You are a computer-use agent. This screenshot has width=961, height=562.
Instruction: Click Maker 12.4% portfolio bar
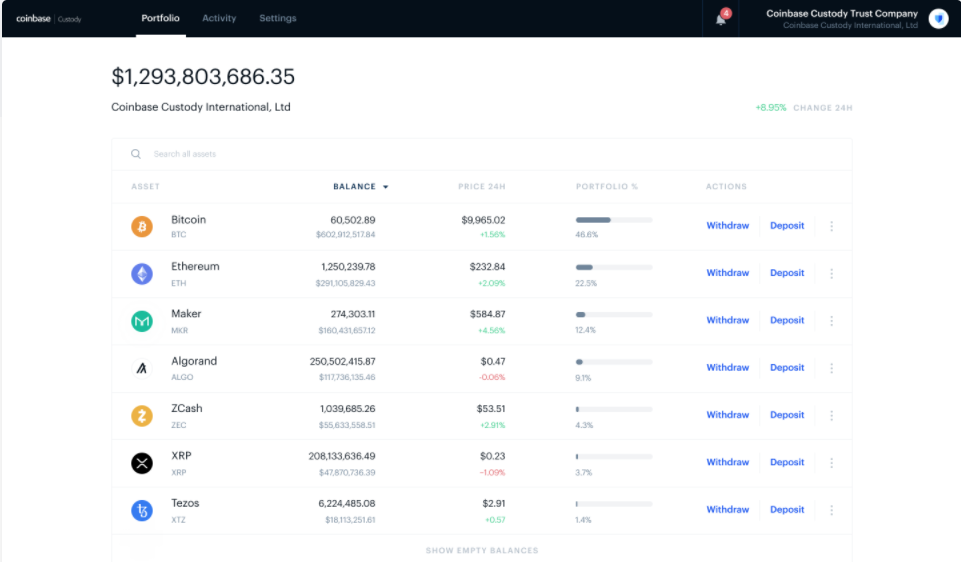point(614,314)
